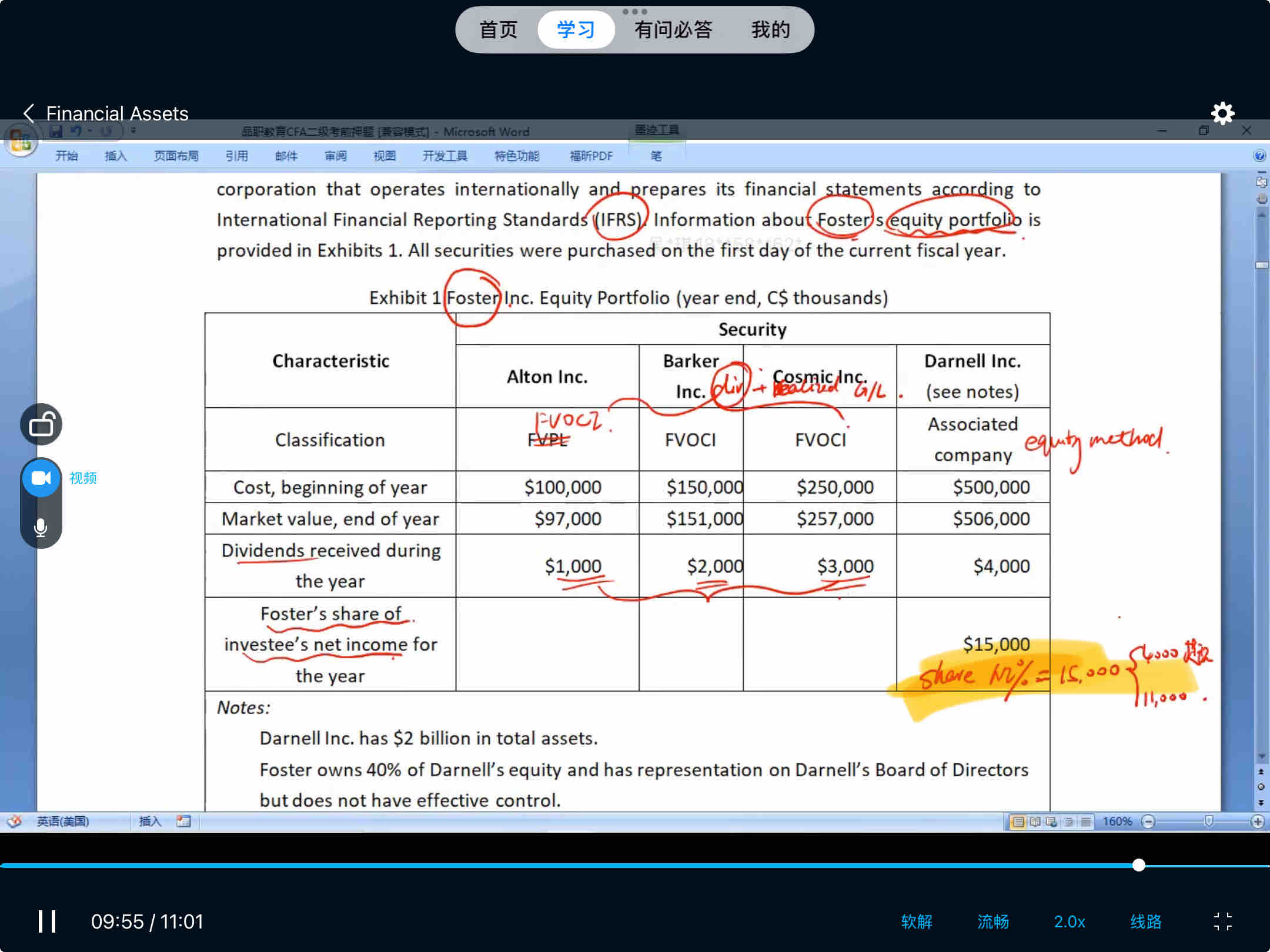1270x952 pixels.
Task: Click the Save icon in Quick Access toolbar
Action: (x=56, y=131)
